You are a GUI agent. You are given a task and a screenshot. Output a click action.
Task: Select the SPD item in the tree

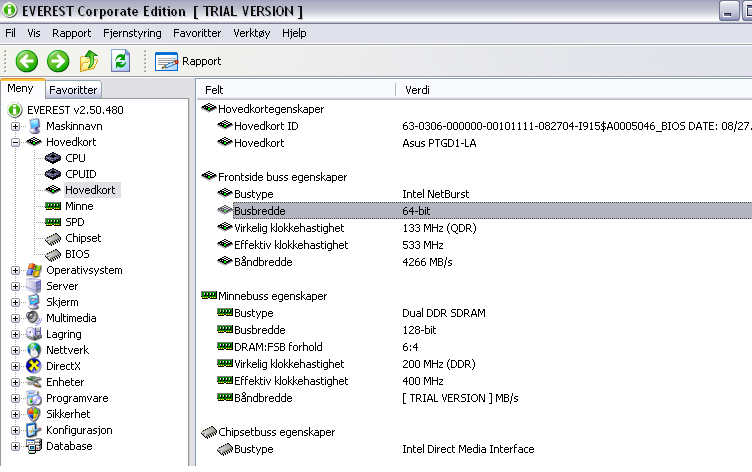(x=75, y=222)
